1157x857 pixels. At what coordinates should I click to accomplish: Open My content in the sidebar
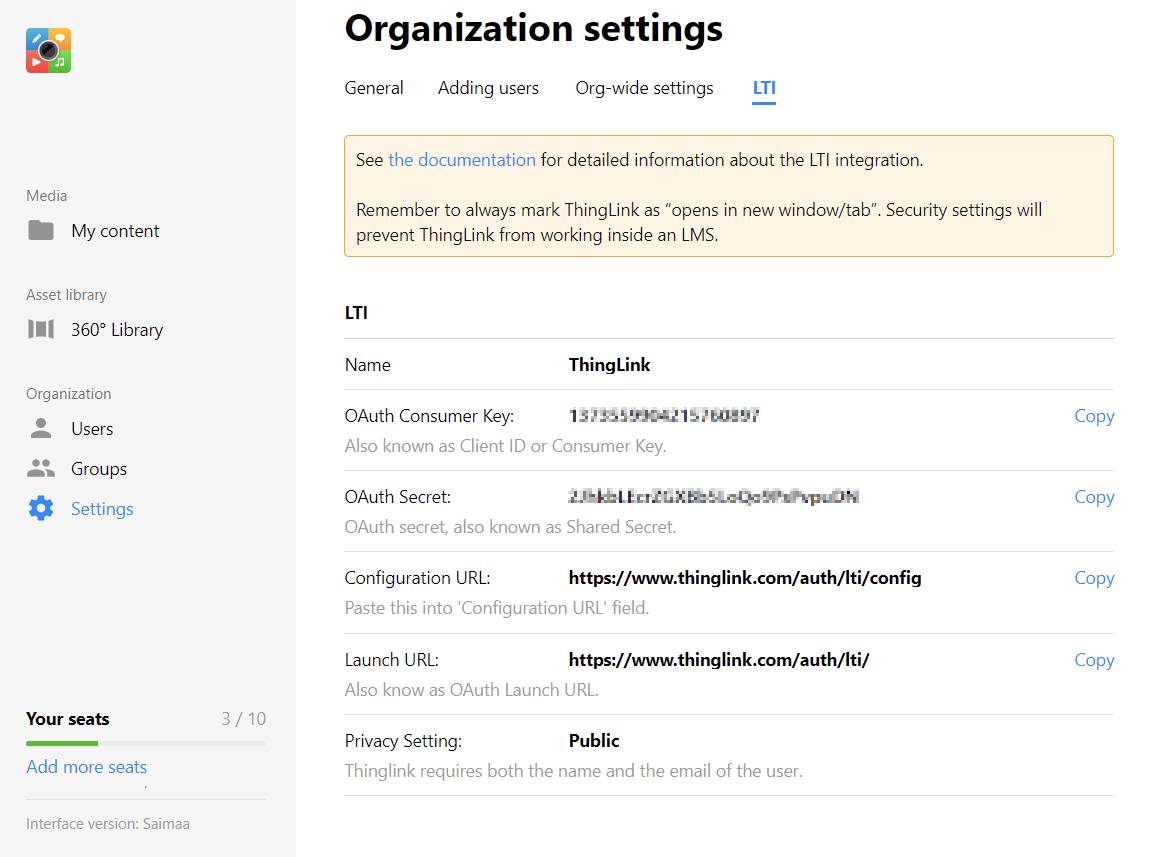(115, 231)
